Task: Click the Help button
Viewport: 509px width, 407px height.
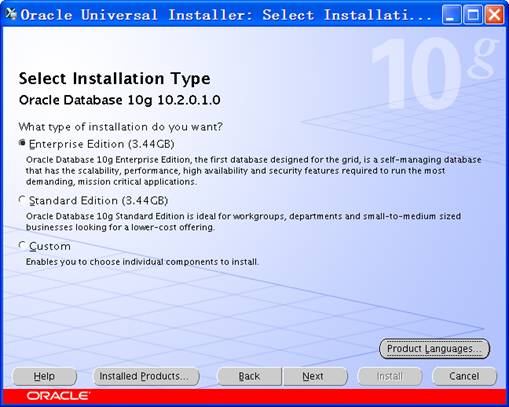Action: coord(44,376)
